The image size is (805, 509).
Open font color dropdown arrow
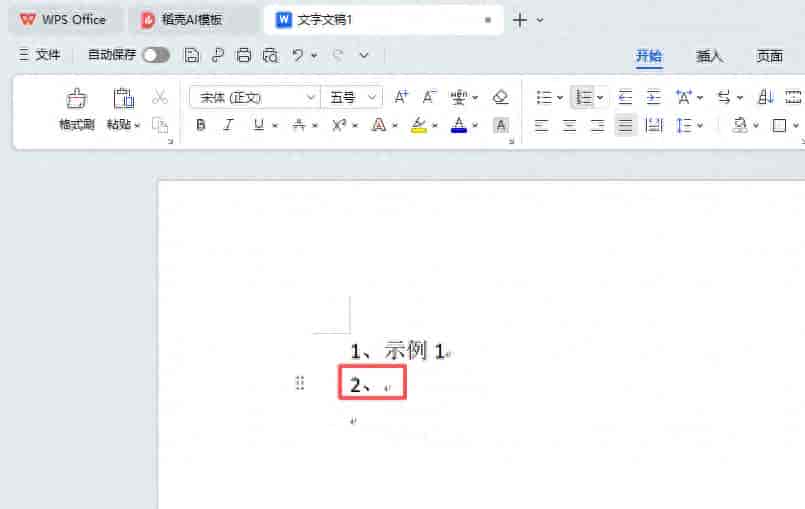(x=475, y=125)
